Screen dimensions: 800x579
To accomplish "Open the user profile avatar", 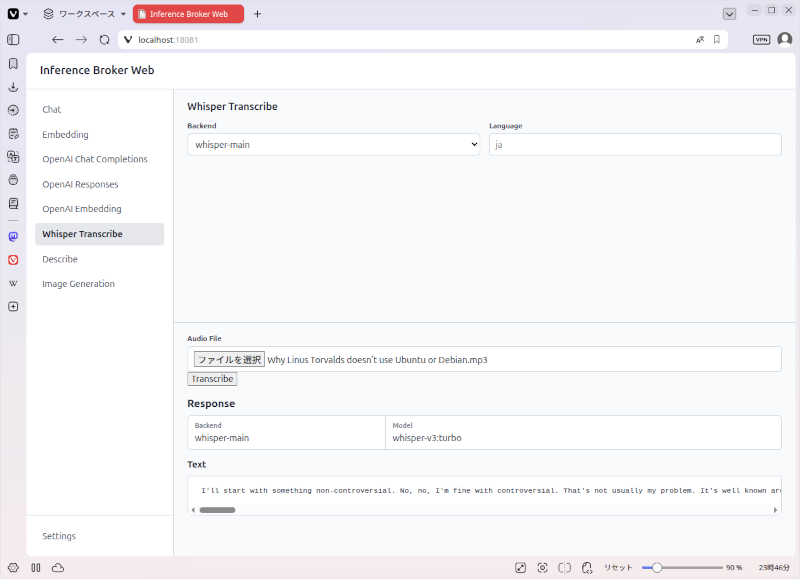I will pyautogui.click(x=785, y=39).
